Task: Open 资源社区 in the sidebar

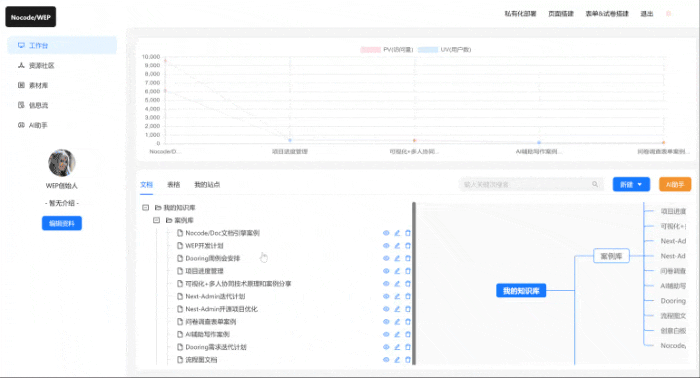Action: coord(62,66)
